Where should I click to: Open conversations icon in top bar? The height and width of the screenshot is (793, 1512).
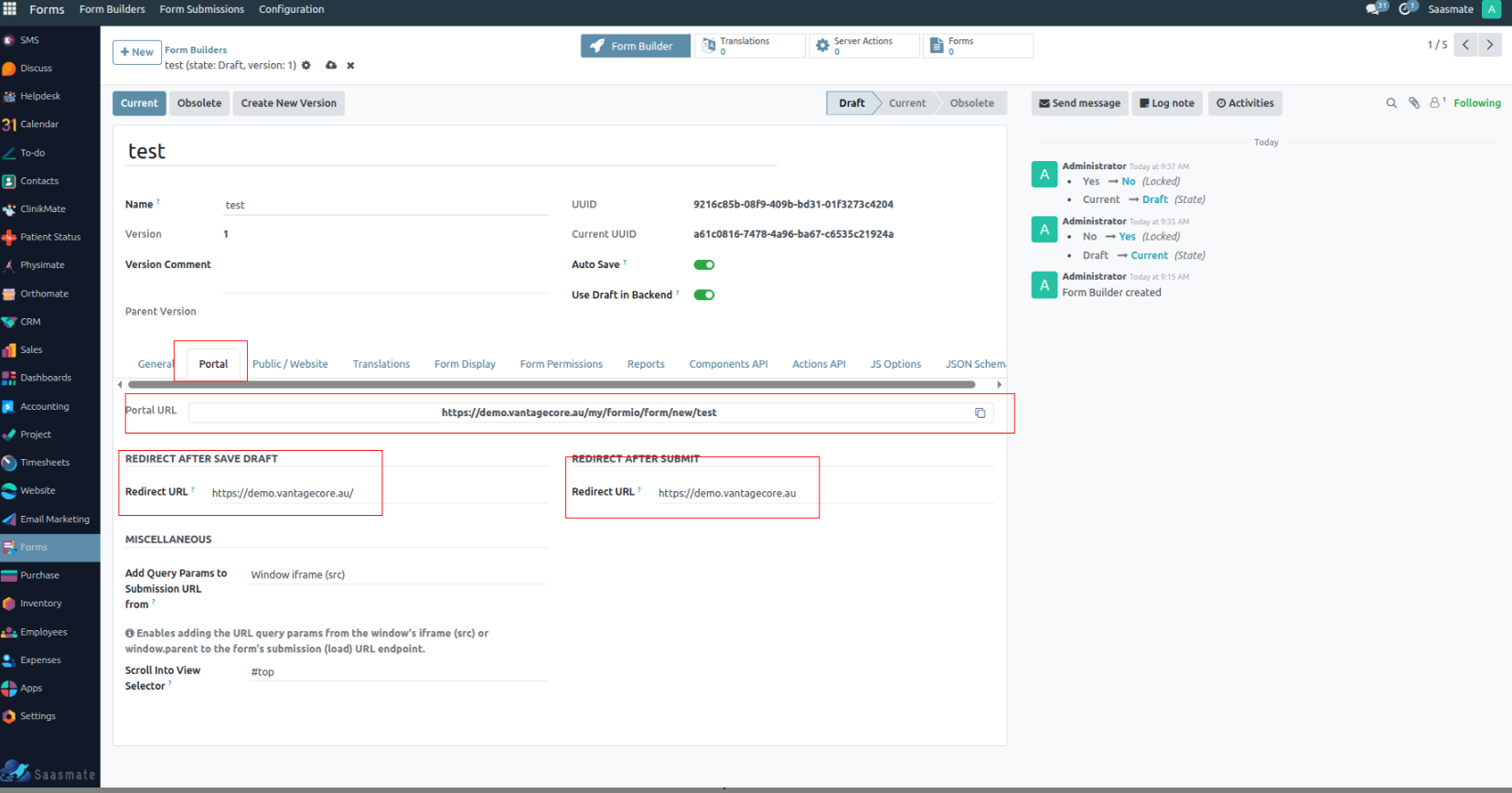[x=1374, y=9]
